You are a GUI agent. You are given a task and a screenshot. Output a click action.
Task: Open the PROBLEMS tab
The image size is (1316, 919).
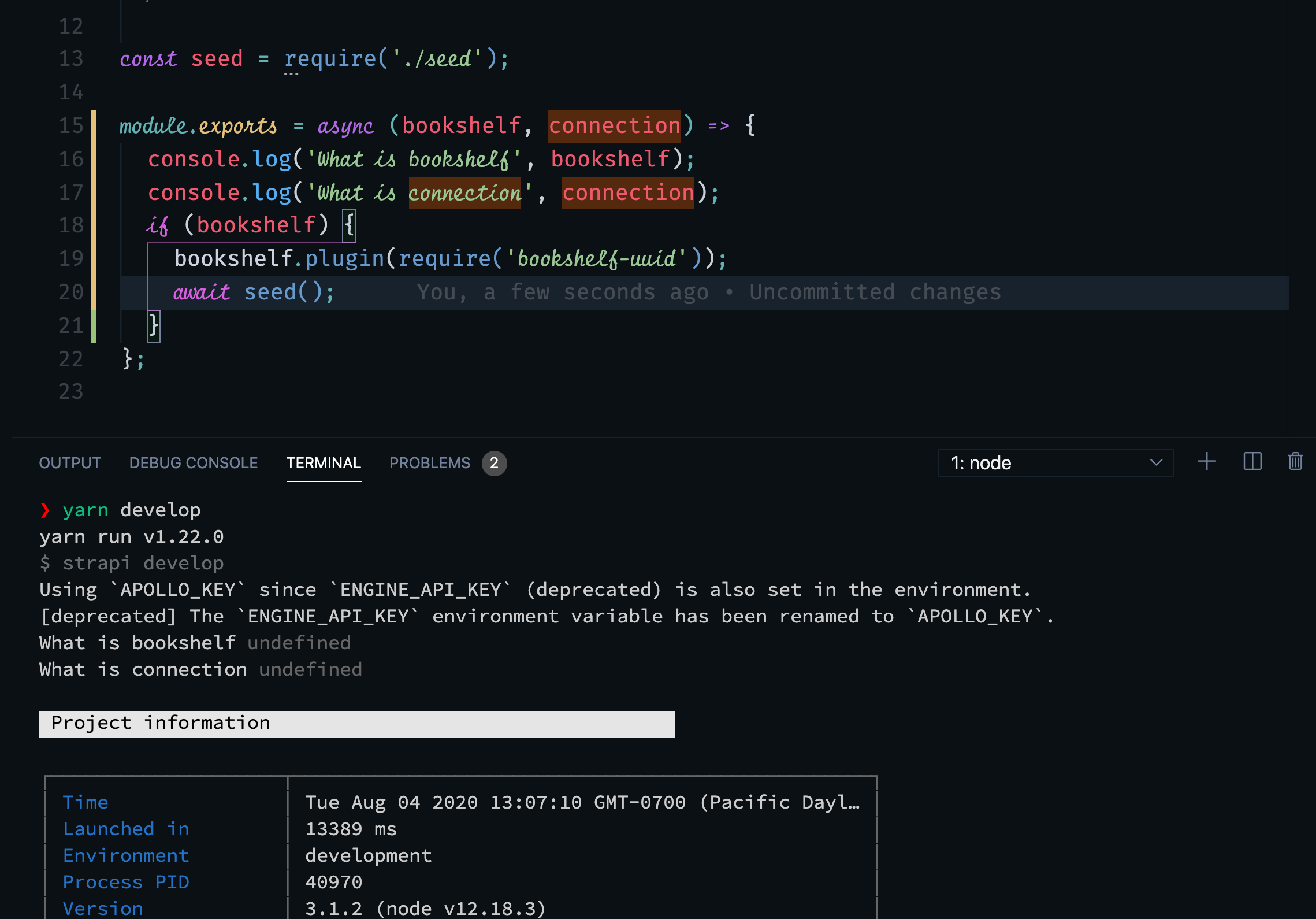430,463
